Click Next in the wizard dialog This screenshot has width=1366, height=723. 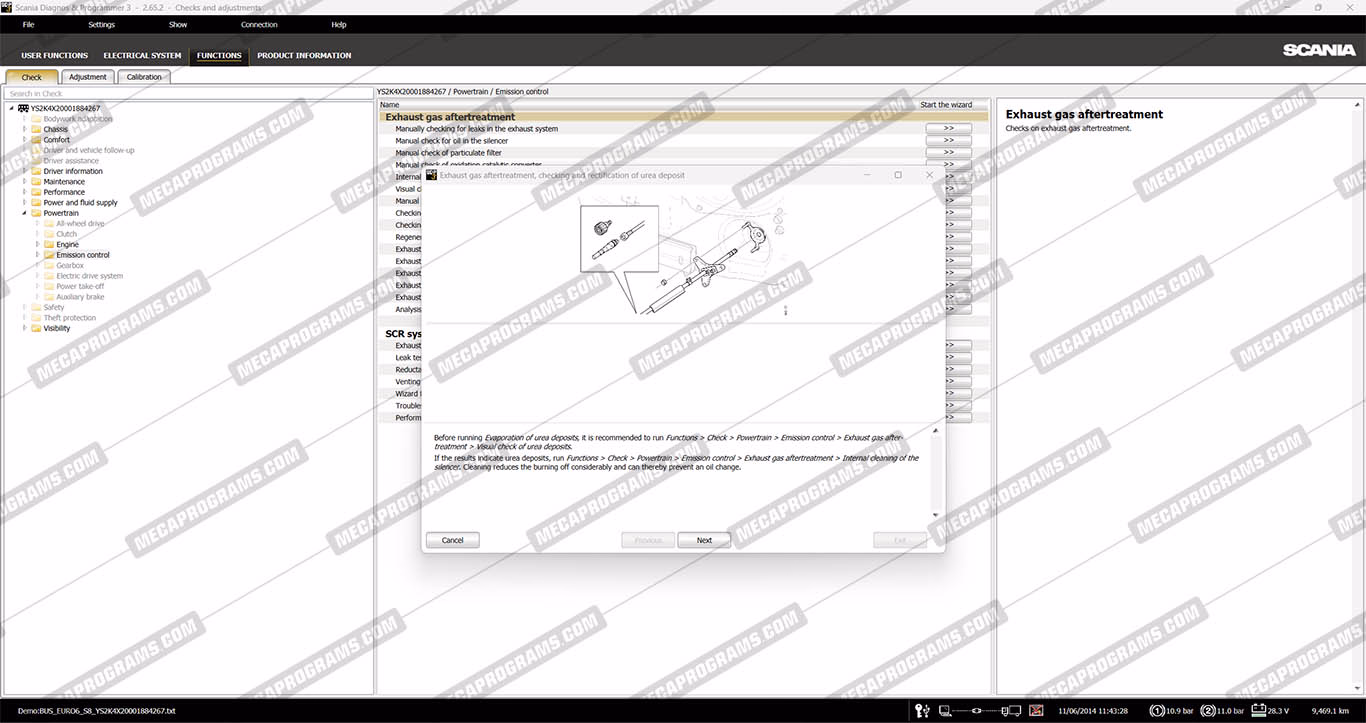point(704,540)
